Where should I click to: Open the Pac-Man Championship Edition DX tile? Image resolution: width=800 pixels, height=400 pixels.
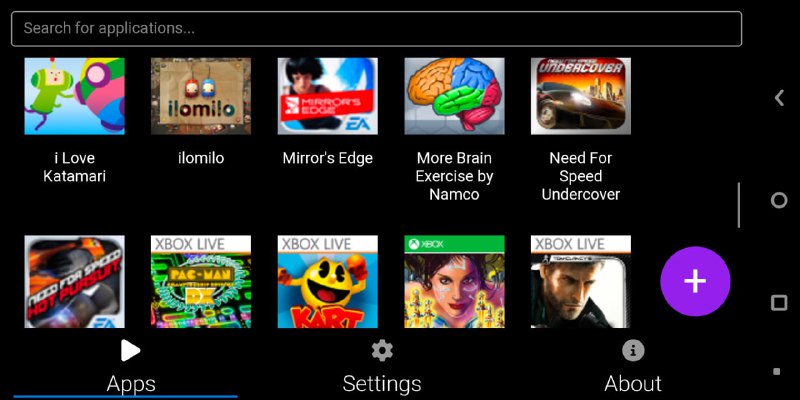tap(201, 282)
